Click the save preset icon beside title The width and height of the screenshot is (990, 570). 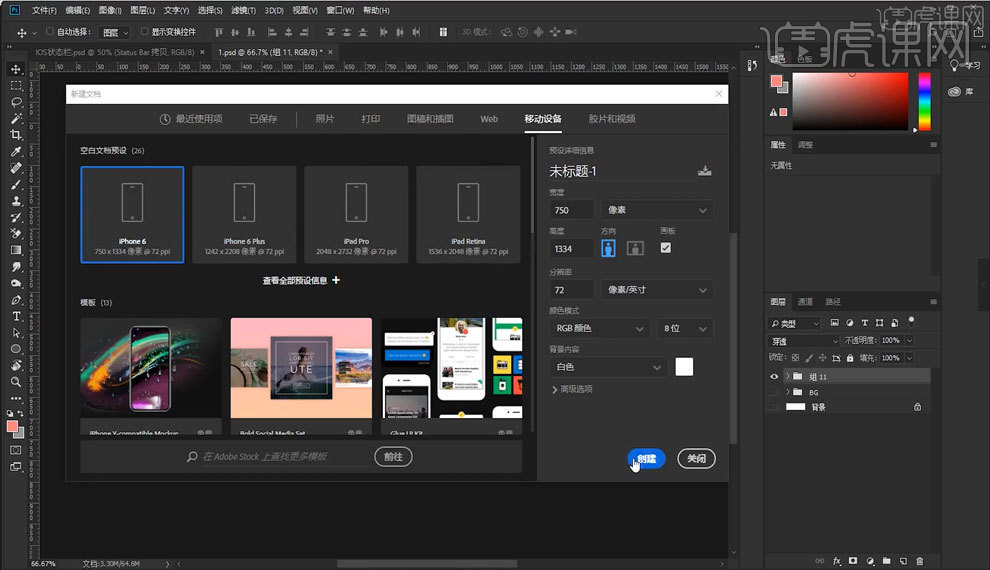(x=704, y=171)
